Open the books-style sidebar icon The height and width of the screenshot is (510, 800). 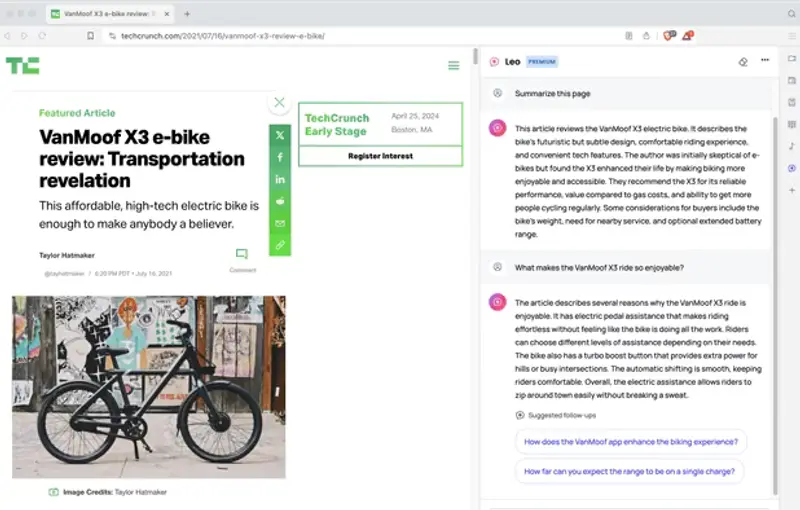click(791, 124)
